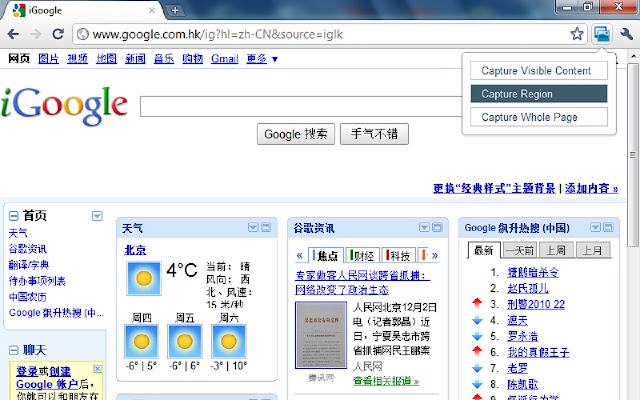Click the screen capture extension icon

[x=602, y=34]
